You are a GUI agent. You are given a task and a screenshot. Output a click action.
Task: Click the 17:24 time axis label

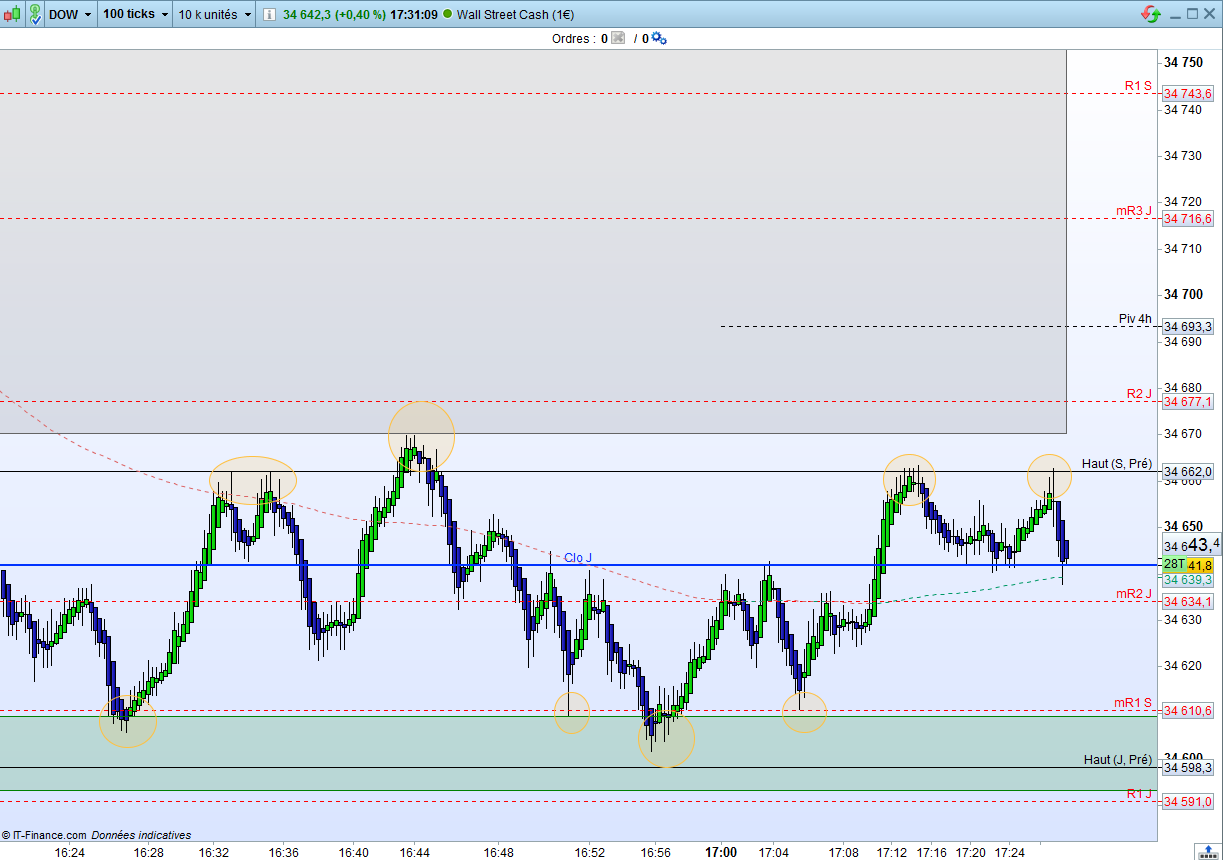(1009, 853)
